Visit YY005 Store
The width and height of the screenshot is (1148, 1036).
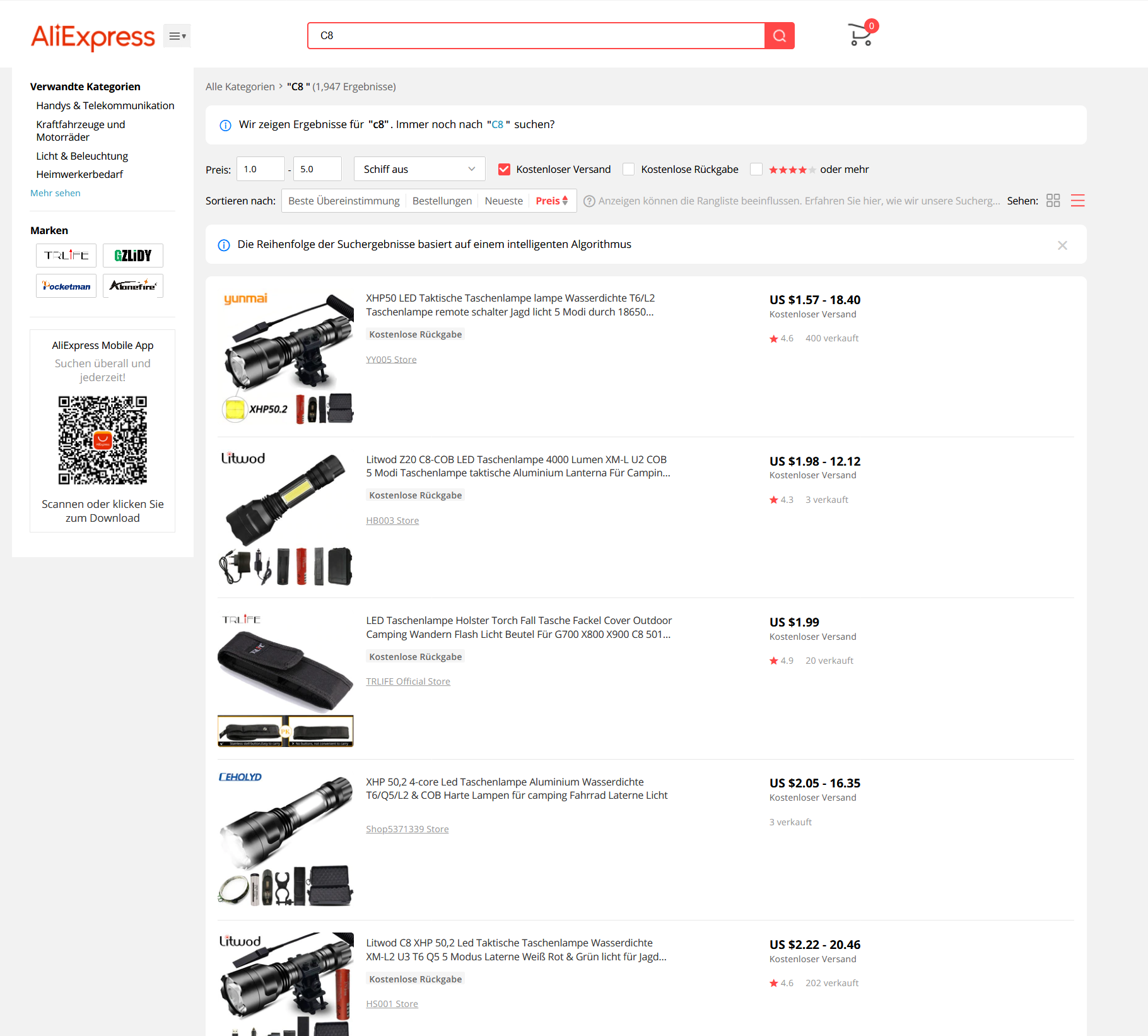pos(391,360)
